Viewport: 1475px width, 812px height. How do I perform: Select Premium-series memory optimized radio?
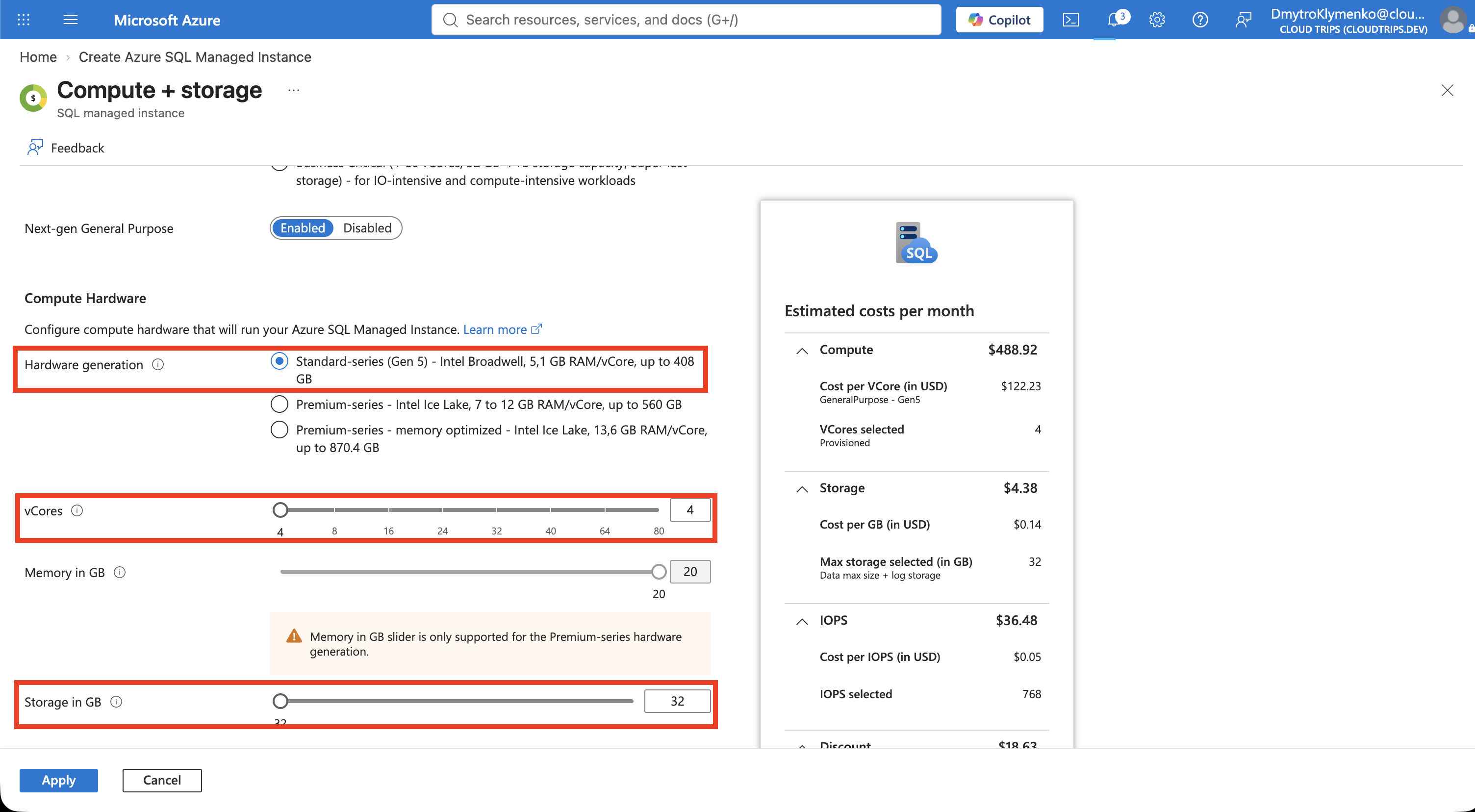tap(280, 430)
